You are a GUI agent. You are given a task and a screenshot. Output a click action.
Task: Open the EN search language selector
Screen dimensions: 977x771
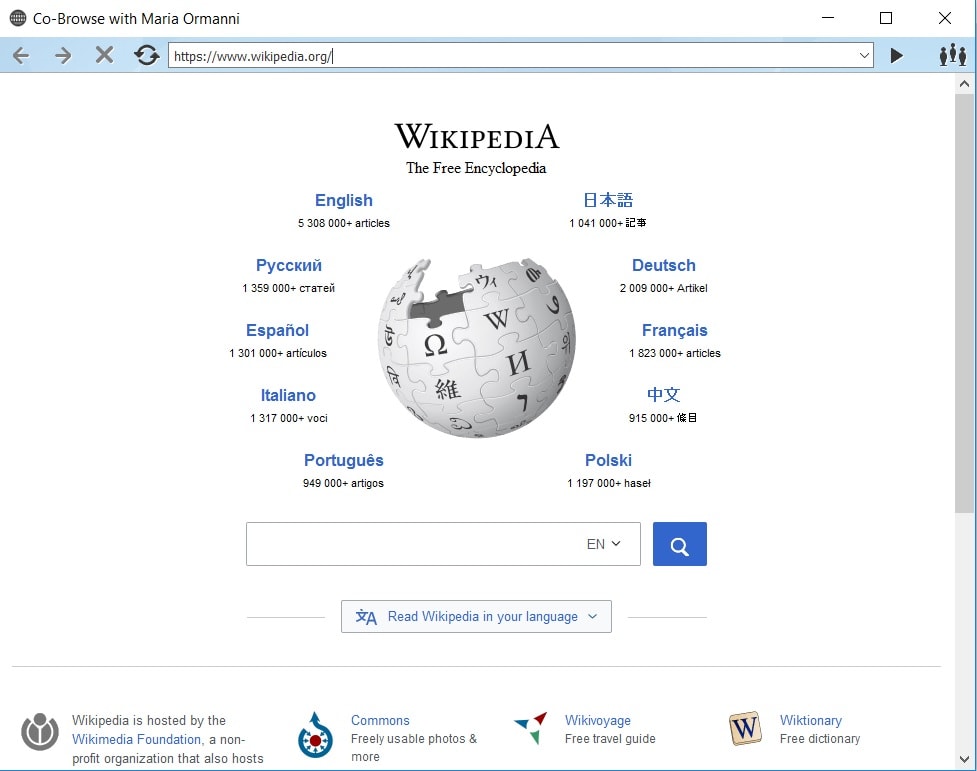tap(603, 544)
